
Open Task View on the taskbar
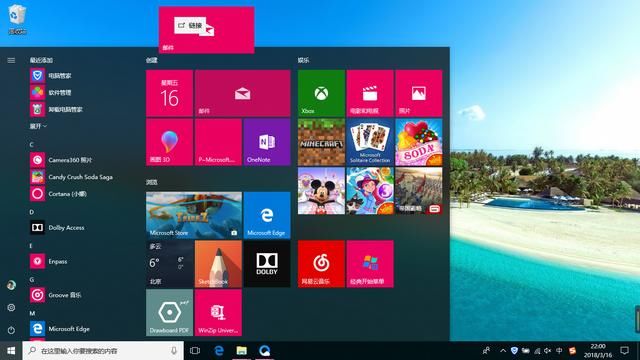tap(195, 351)
